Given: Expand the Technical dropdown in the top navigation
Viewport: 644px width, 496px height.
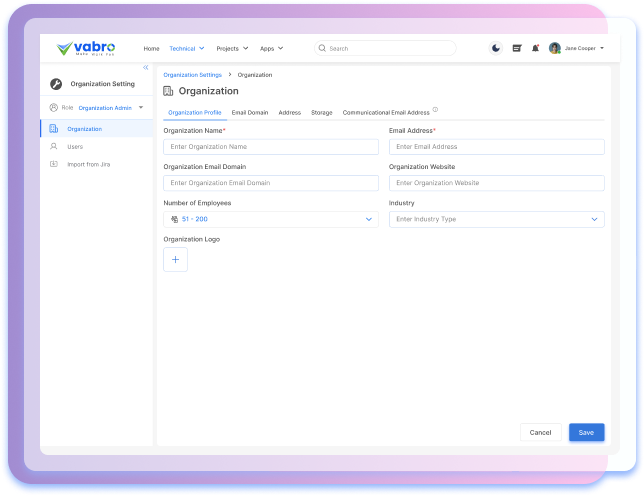Looking at the screenshot, I should click(187, 48).
